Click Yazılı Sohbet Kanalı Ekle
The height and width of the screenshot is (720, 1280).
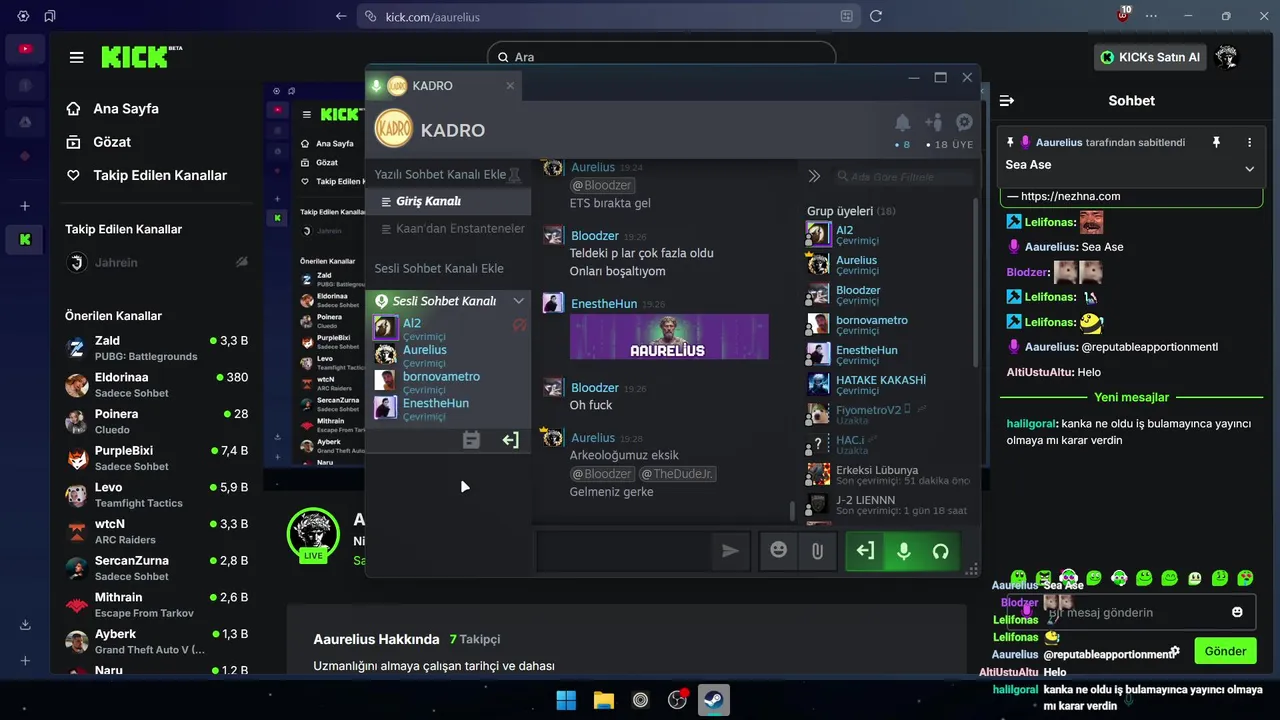tap(440, 175)
